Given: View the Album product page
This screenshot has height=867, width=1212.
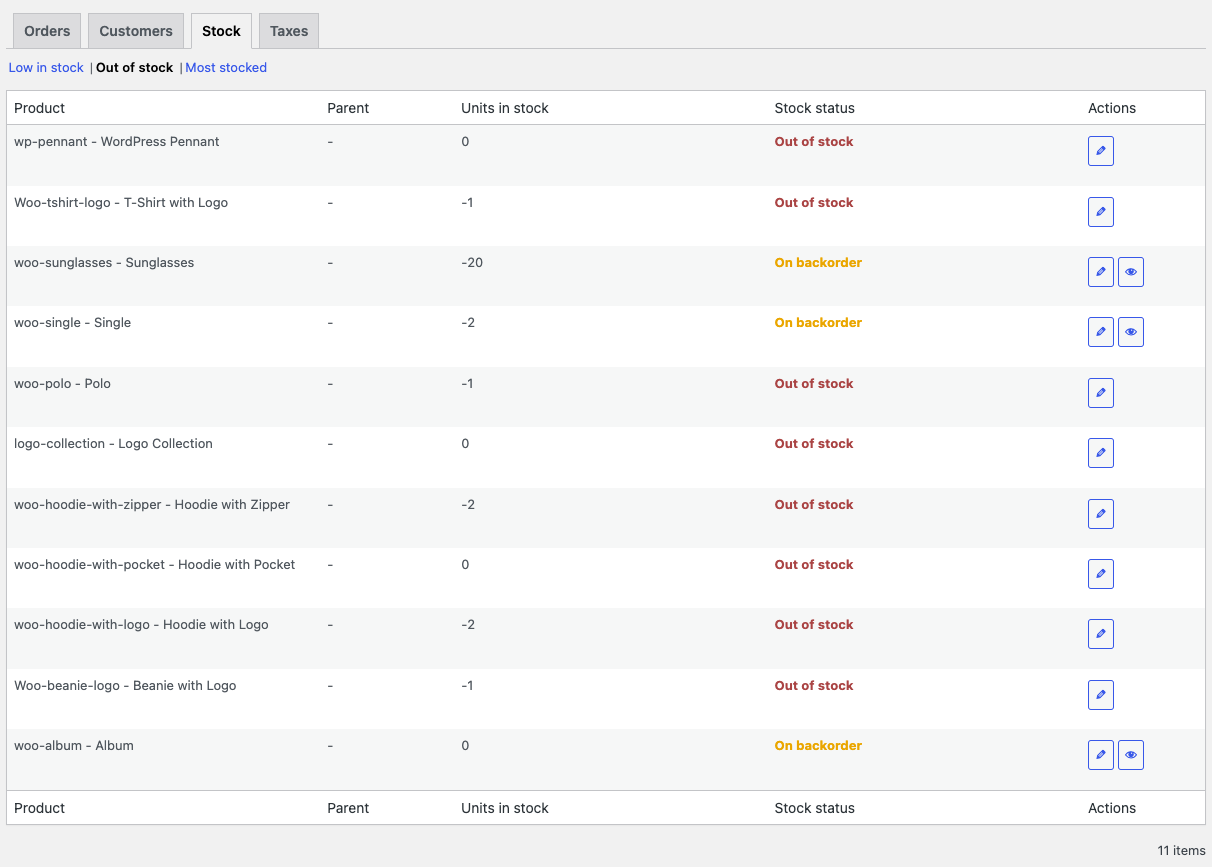Looking at the screenshot, I should [1131, 754].
